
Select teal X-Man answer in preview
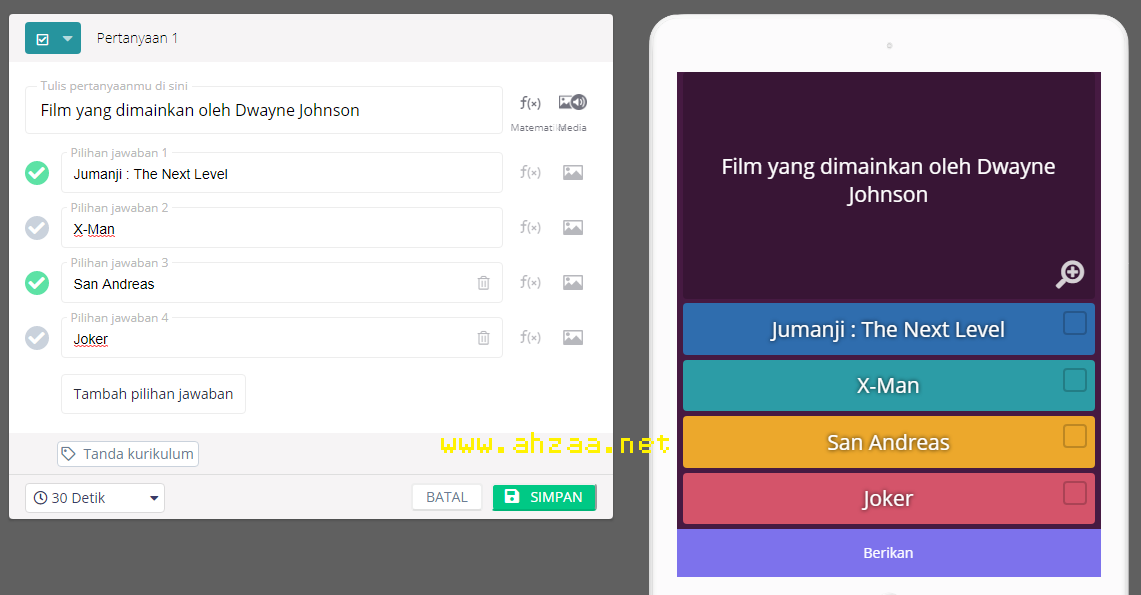click(888, 386)
